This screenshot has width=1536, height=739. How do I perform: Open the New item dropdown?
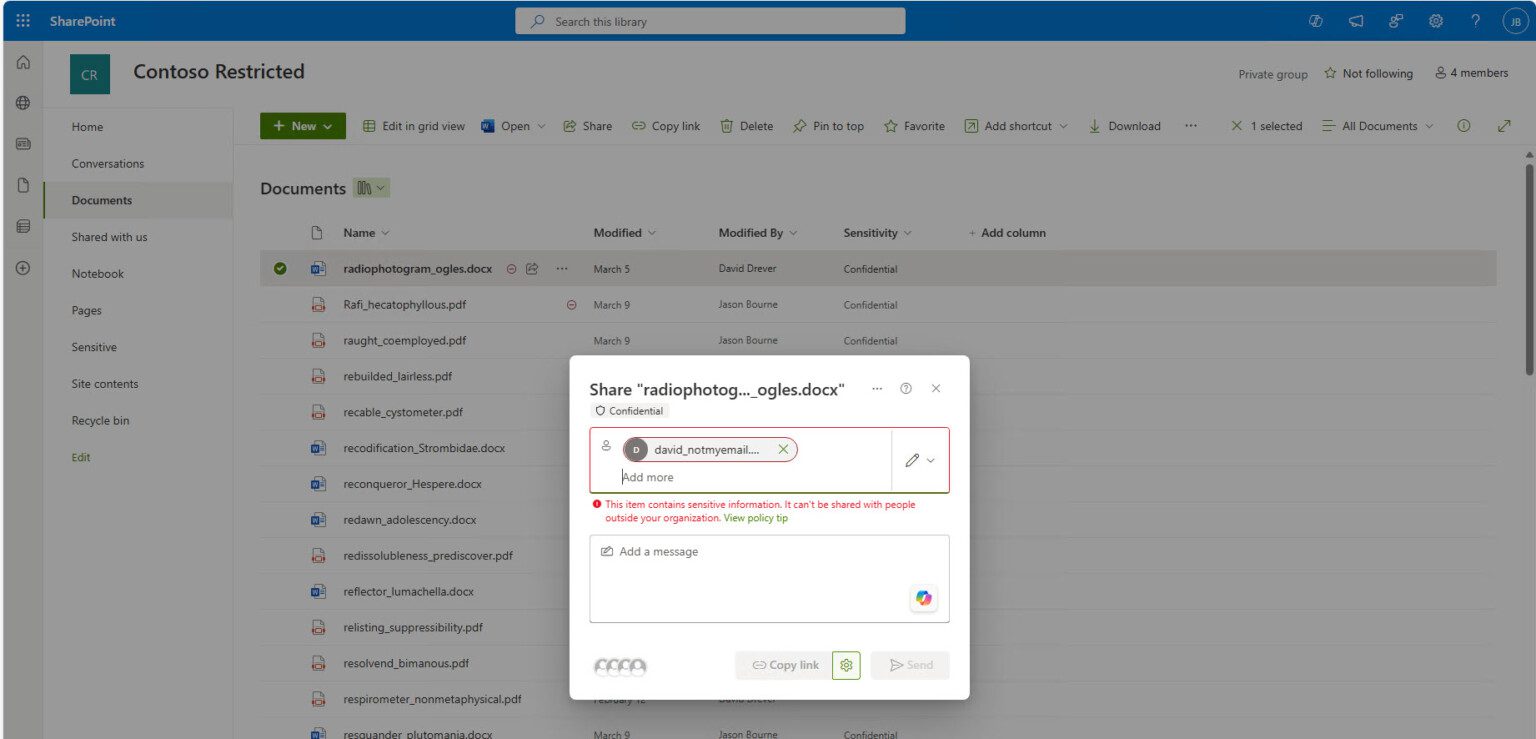[302, 125]
